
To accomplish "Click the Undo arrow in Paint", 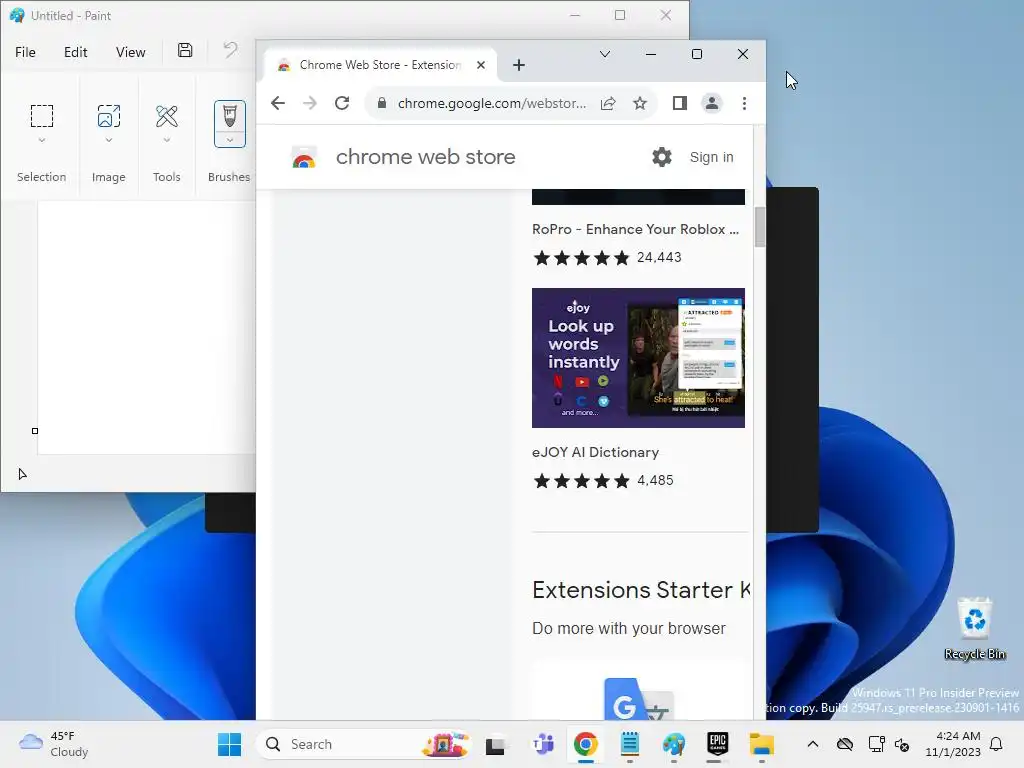I will [230, 50].
